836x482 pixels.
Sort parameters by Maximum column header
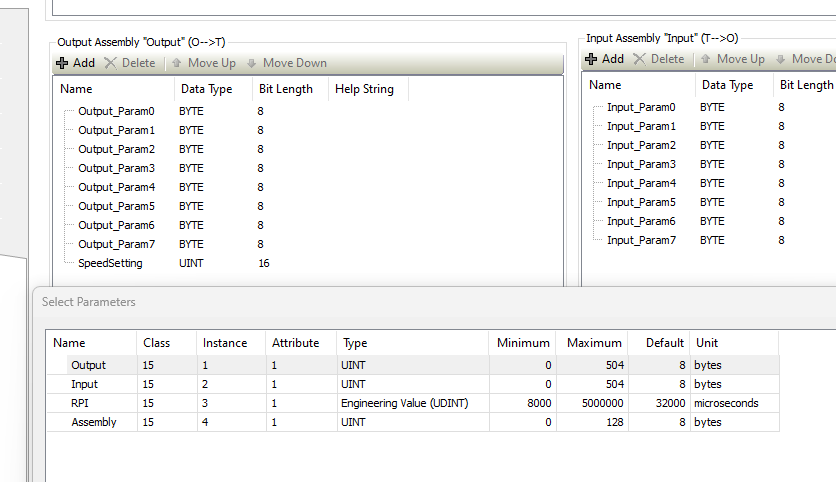[593, 343]
